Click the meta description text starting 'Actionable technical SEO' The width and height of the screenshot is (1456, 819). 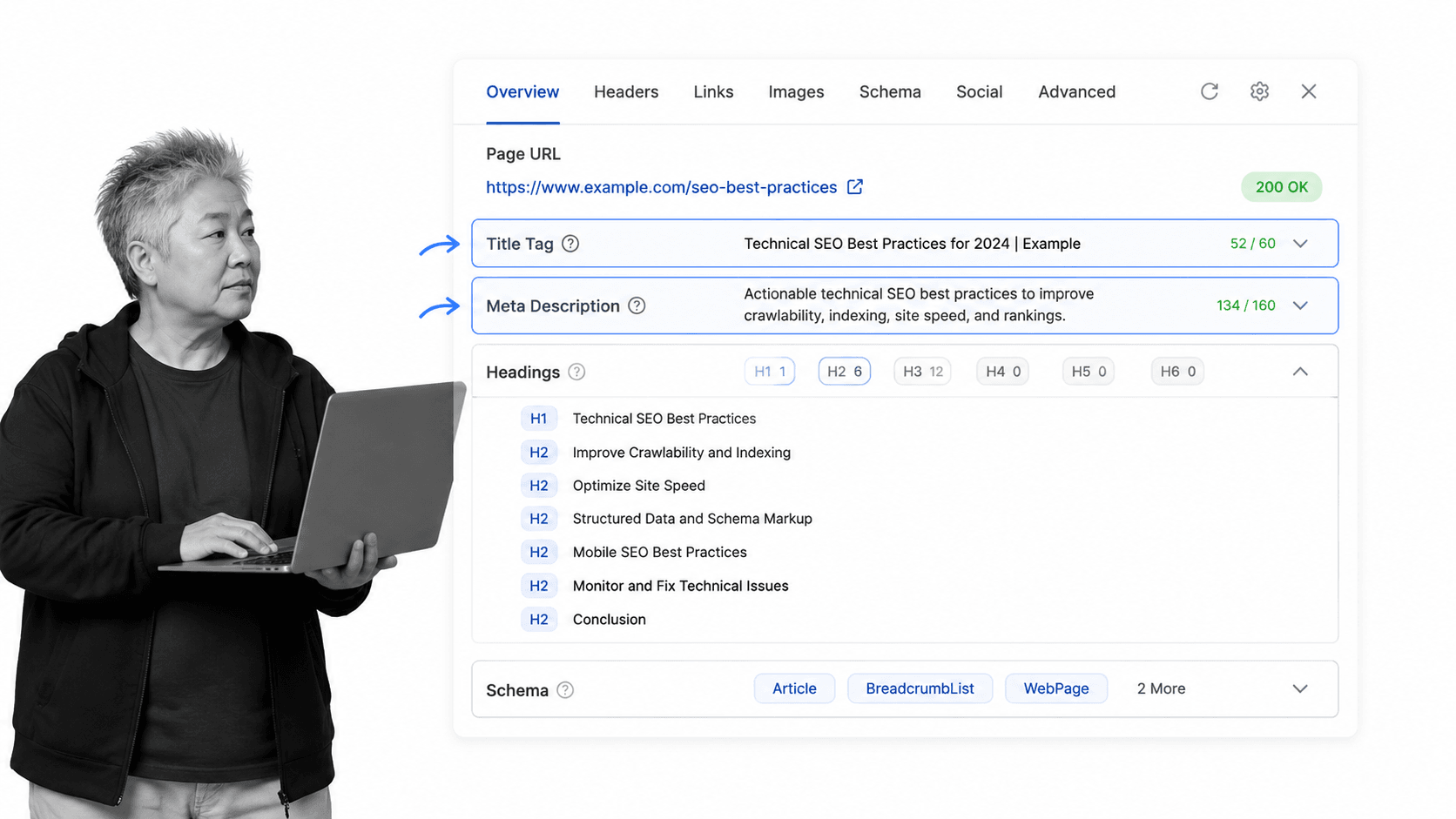(919, 305)
